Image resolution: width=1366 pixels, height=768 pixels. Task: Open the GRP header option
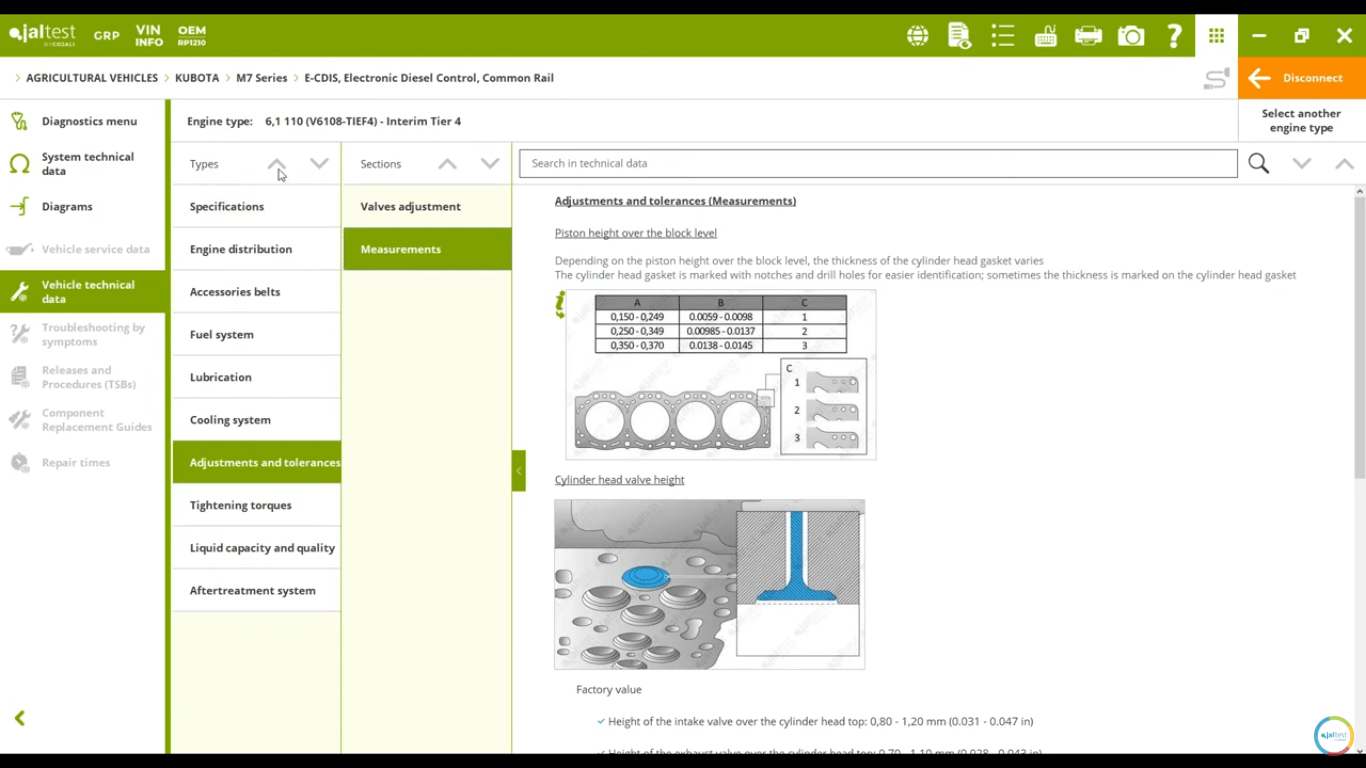(x=107, y=36)
